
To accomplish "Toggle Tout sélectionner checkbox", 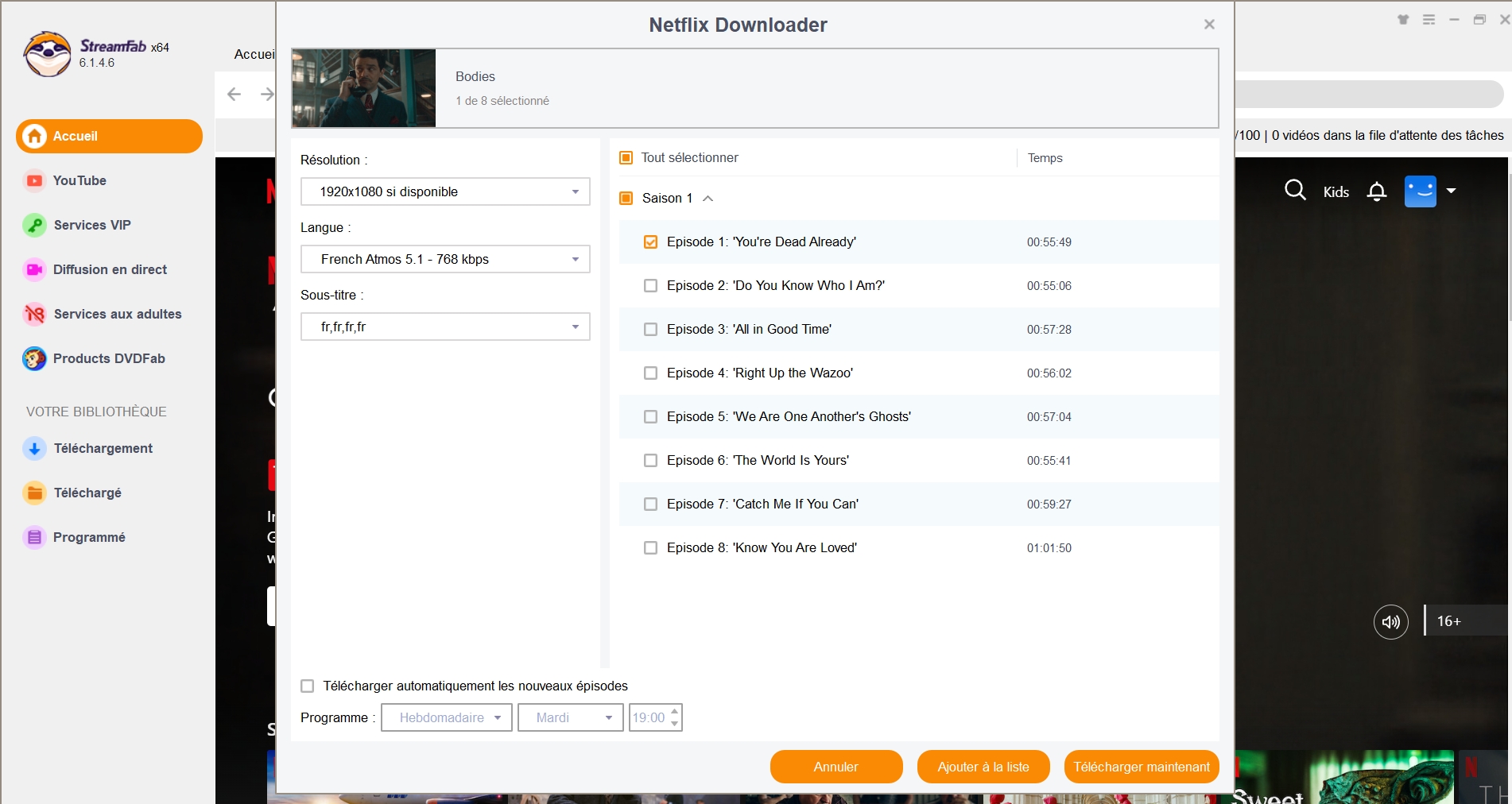I will (x=626, y=157).
